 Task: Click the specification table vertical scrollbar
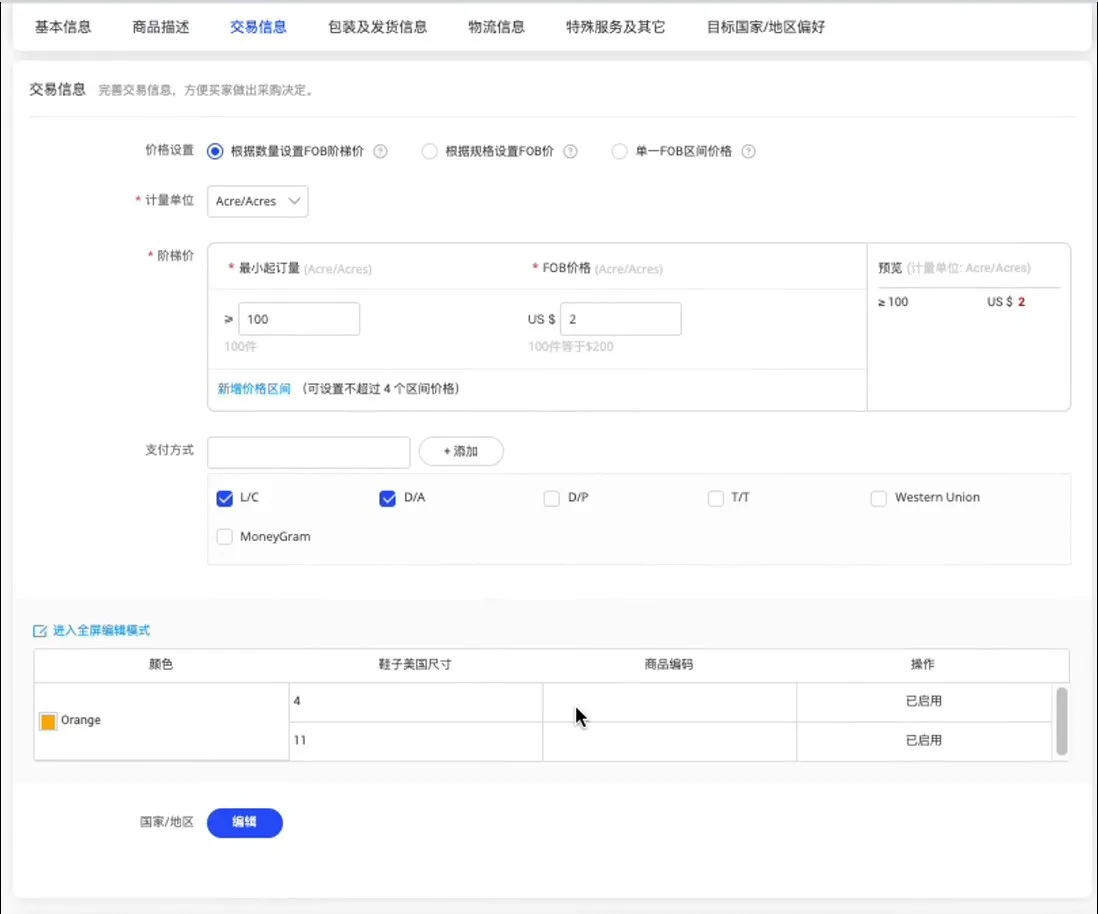pyautogui.click(x=1061, y=720)
